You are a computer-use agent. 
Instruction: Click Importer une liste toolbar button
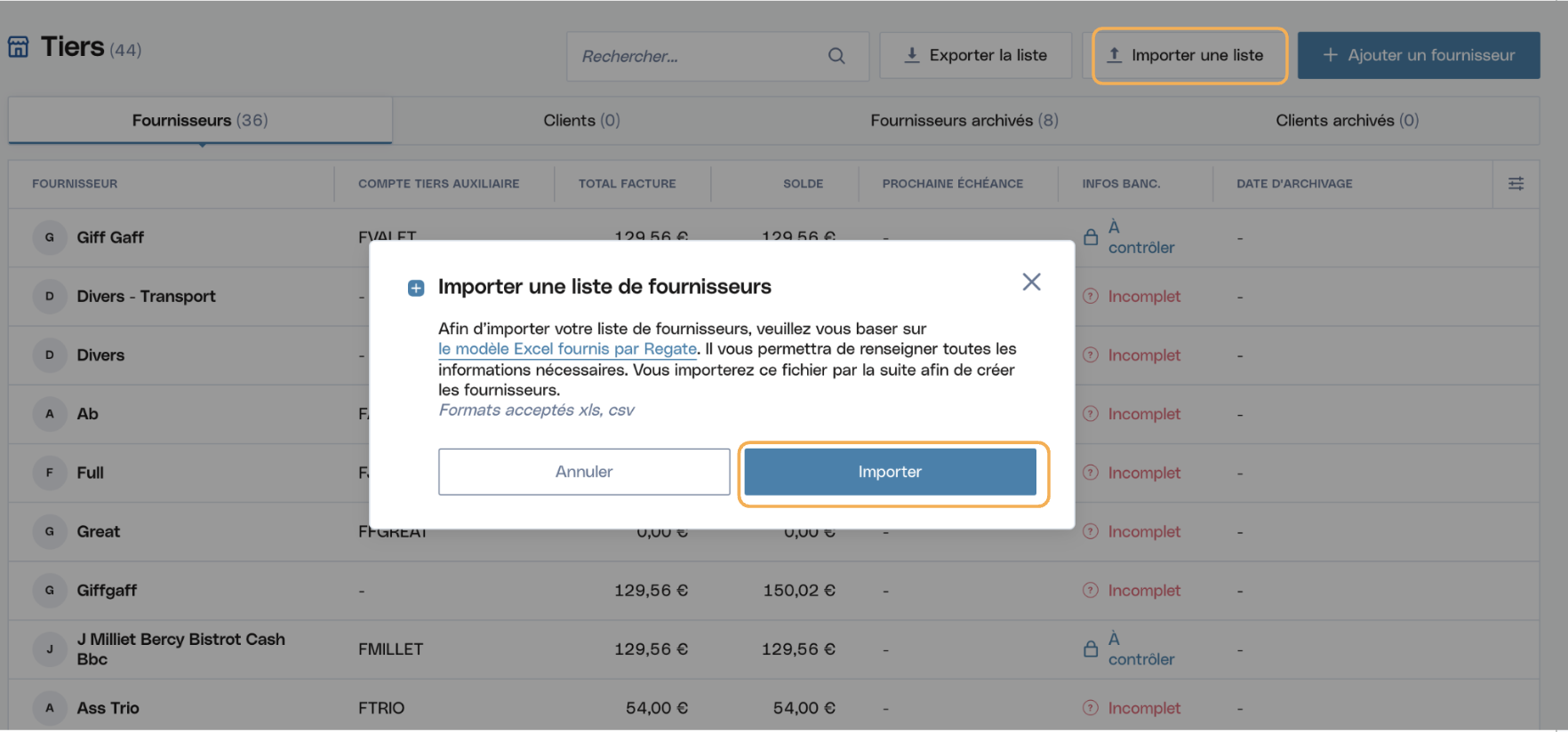(x=1189, y=55)
